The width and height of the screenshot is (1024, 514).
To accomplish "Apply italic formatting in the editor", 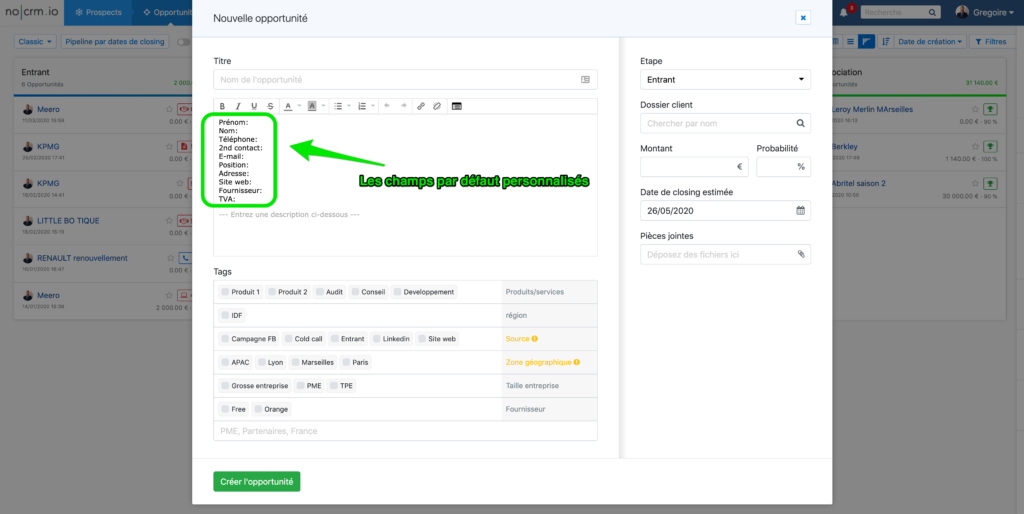I will pyautogui.click(x=238, y=105).
